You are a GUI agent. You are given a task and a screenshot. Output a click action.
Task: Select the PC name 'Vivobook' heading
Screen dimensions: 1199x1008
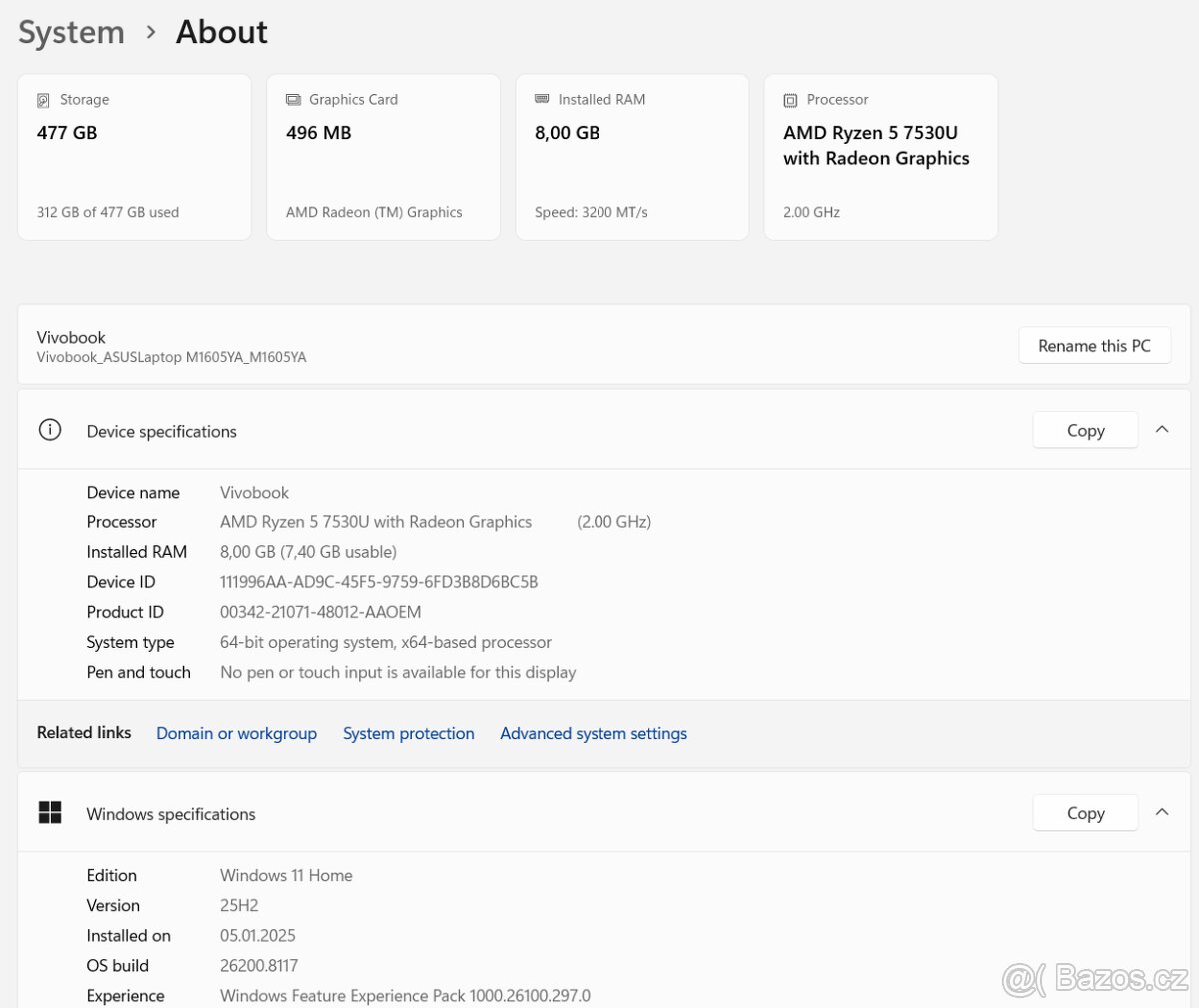pyautogui.click(x=71, y=337)
